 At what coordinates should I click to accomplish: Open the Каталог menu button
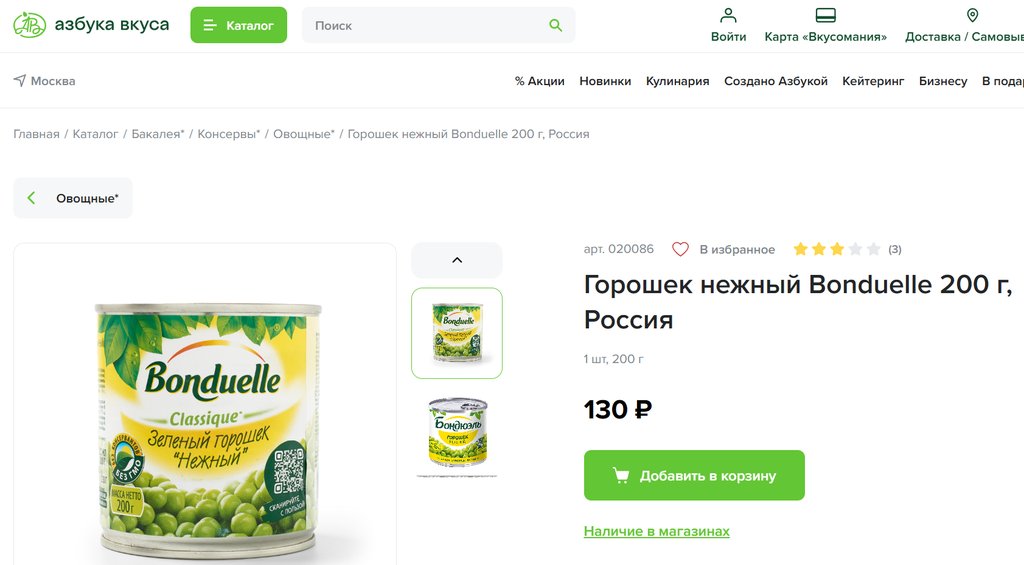(238, 25)
